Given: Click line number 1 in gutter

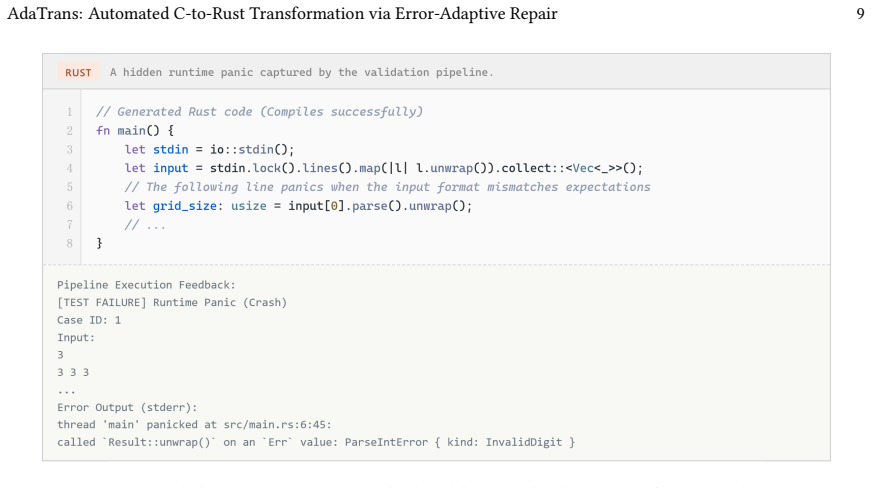Looking at the screenshot, I should pyautogui.click(x=69, y=112).
